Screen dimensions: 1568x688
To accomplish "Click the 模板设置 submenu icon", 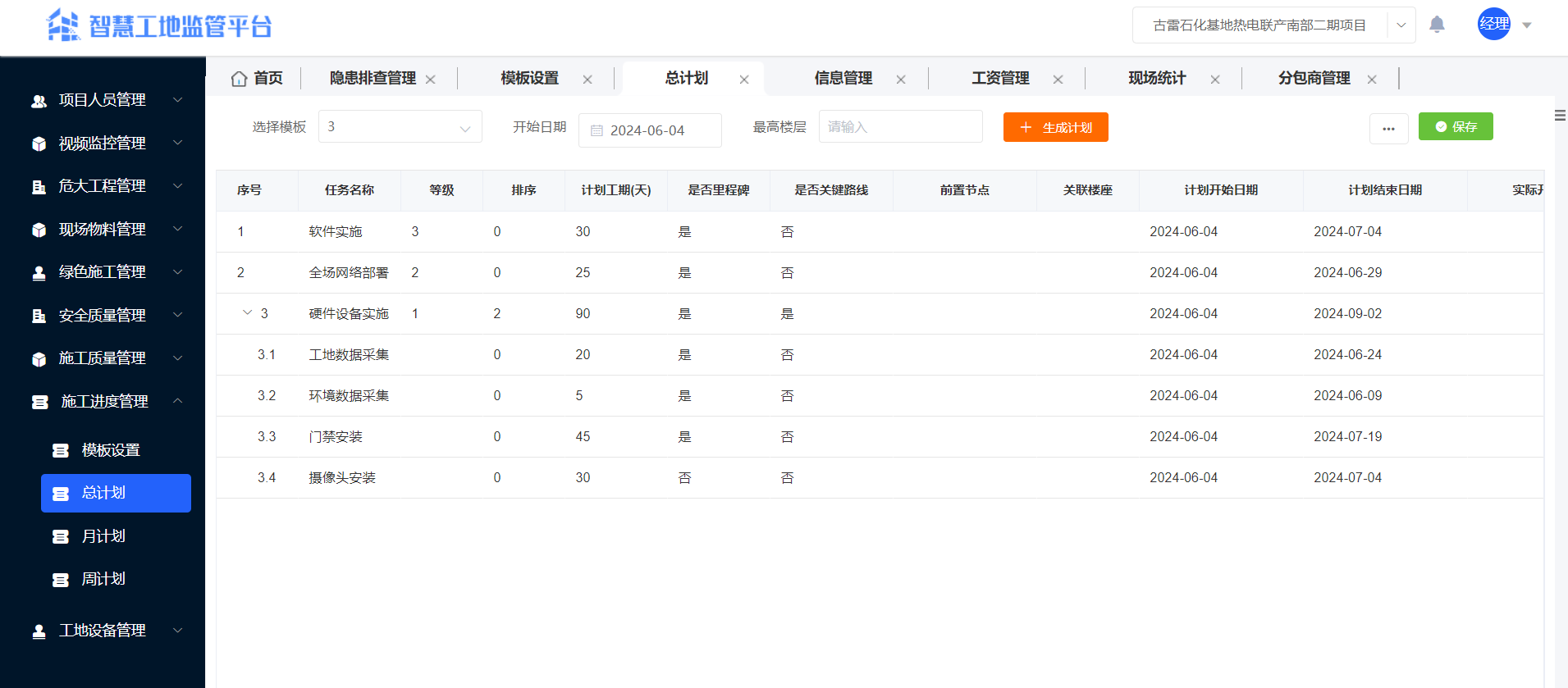I will (61, 450).
